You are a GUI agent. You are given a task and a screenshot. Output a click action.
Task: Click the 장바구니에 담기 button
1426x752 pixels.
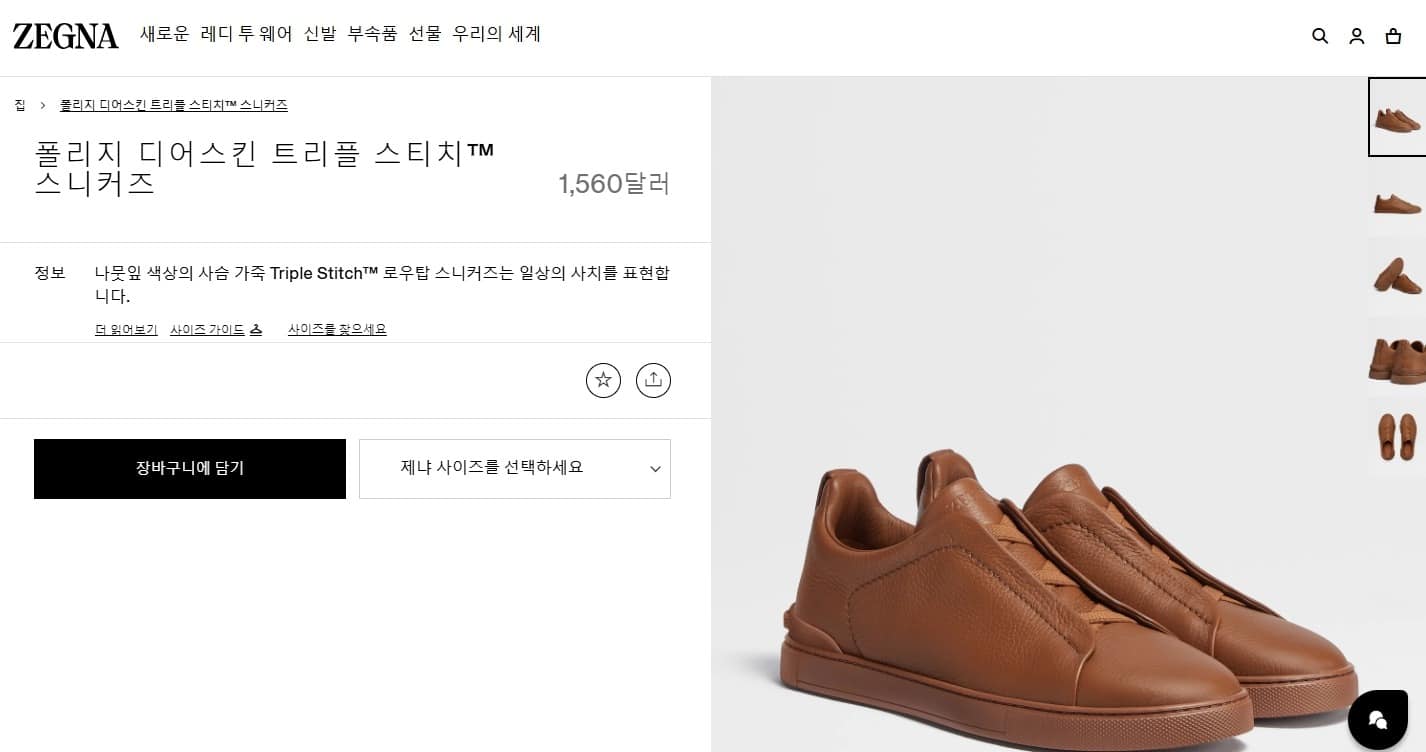[x=190, y=468]
